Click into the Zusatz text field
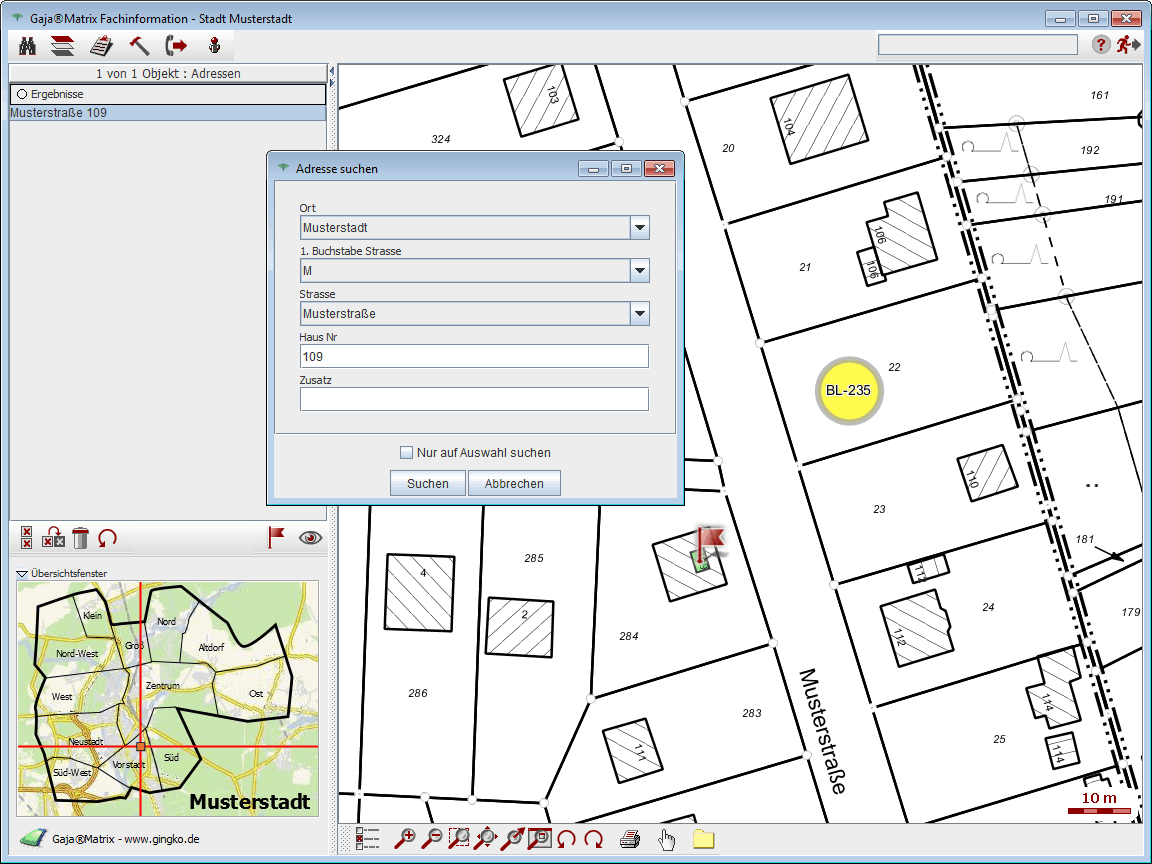 474,399
